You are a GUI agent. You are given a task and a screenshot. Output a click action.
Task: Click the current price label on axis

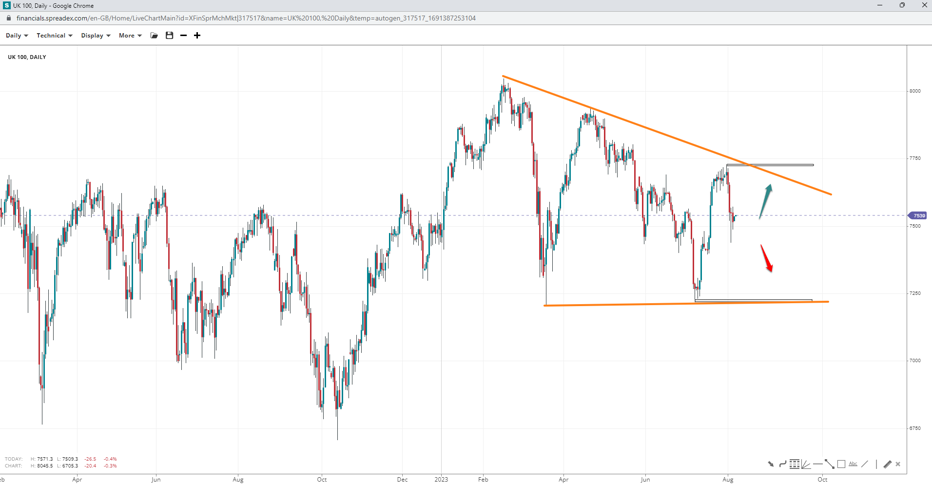click(918, 216)
